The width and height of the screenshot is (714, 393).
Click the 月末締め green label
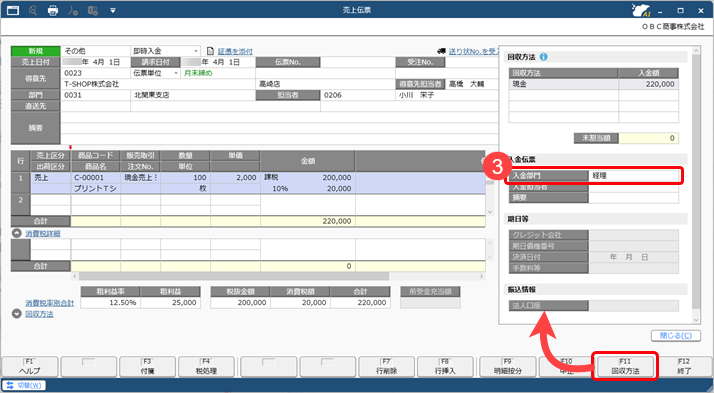[x=198, y=73]
